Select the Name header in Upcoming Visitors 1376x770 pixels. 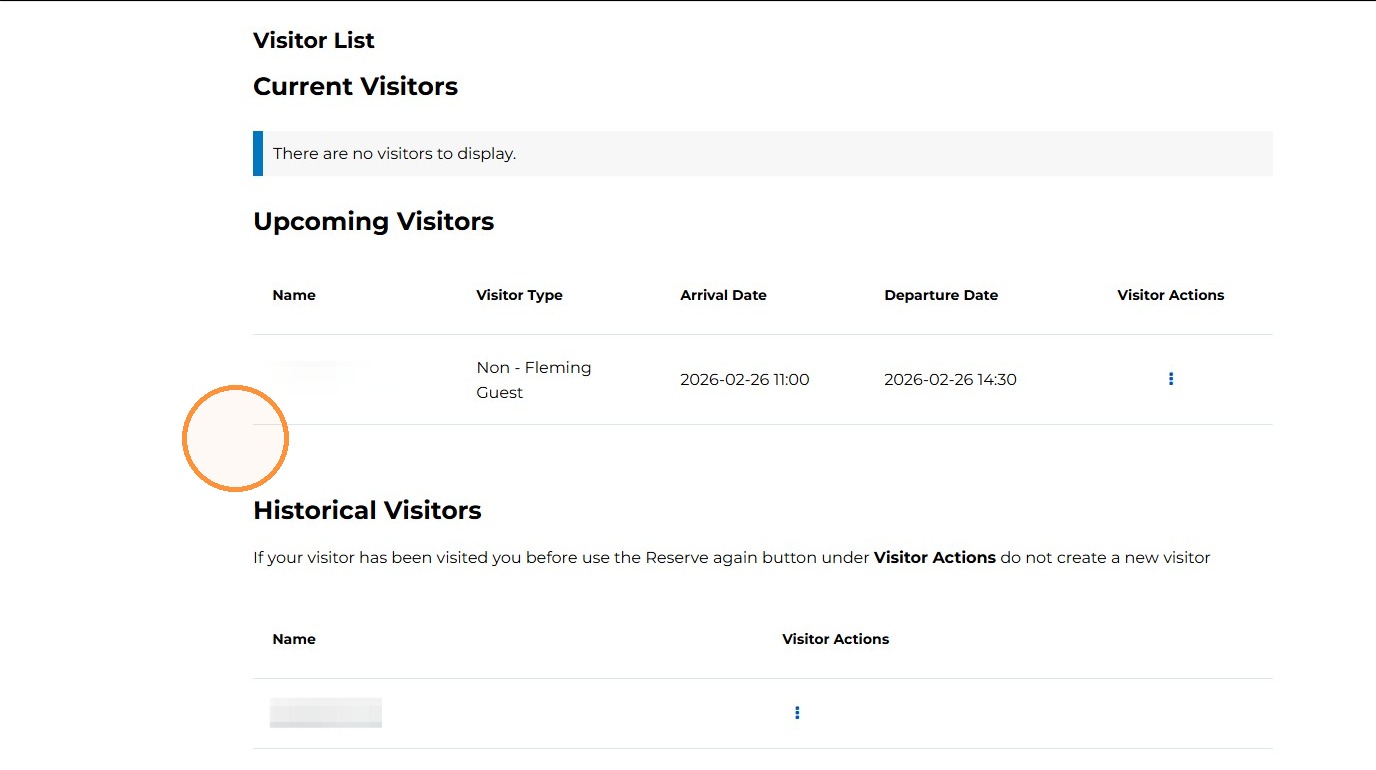click(294, 295)
